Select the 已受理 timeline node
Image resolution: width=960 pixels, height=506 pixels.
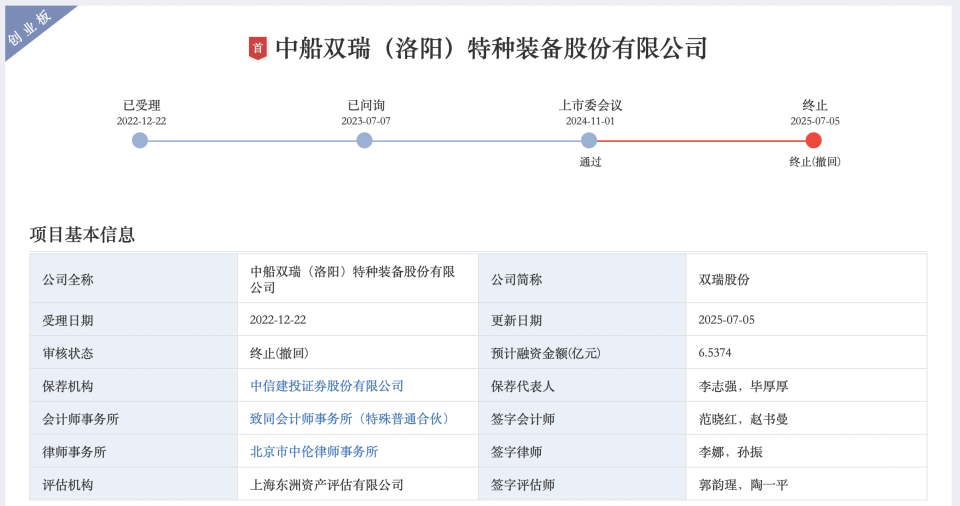pos(140,141)
